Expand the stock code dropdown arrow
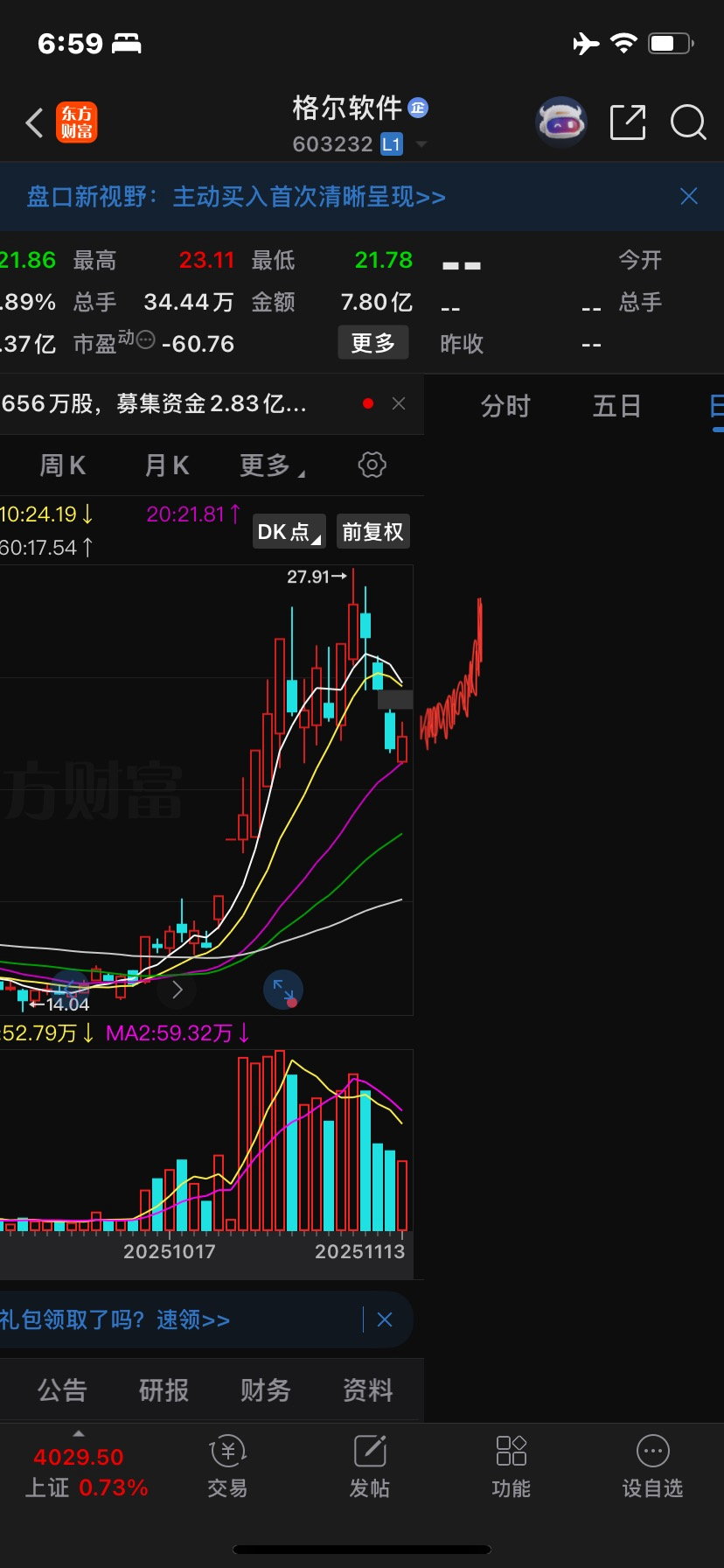This screenshot has height=1568, width=724. [x=421, y=144]
